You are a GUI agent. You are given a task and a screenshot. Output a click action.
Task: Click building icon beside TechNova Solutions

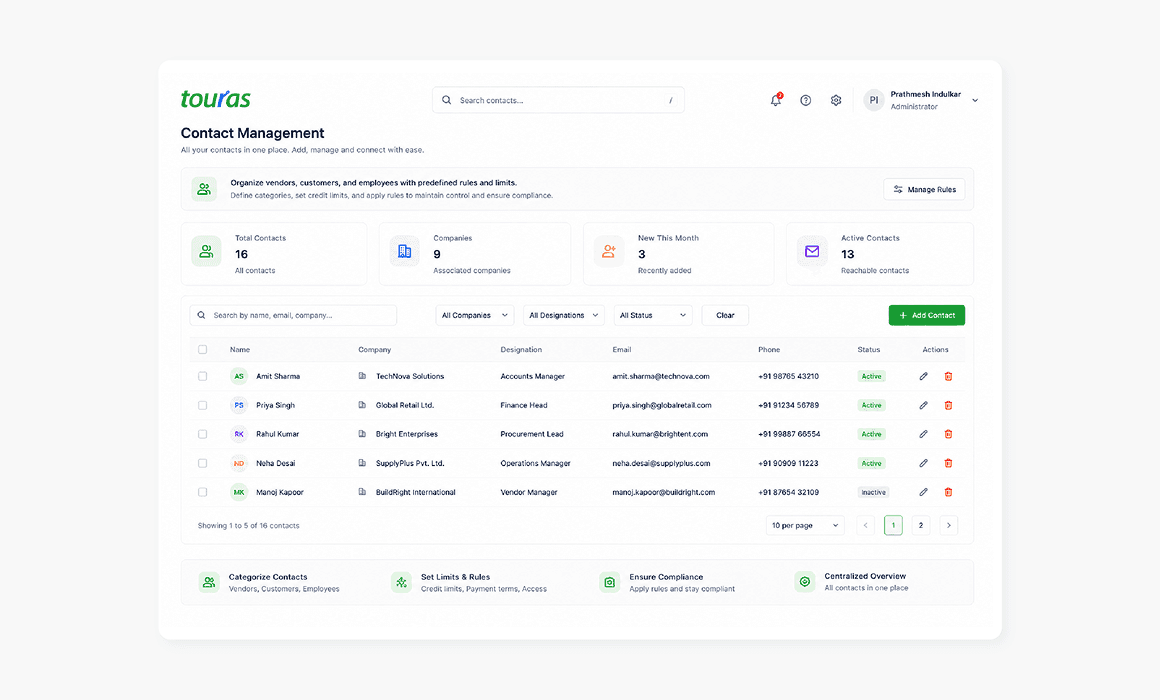click(362, 376)
